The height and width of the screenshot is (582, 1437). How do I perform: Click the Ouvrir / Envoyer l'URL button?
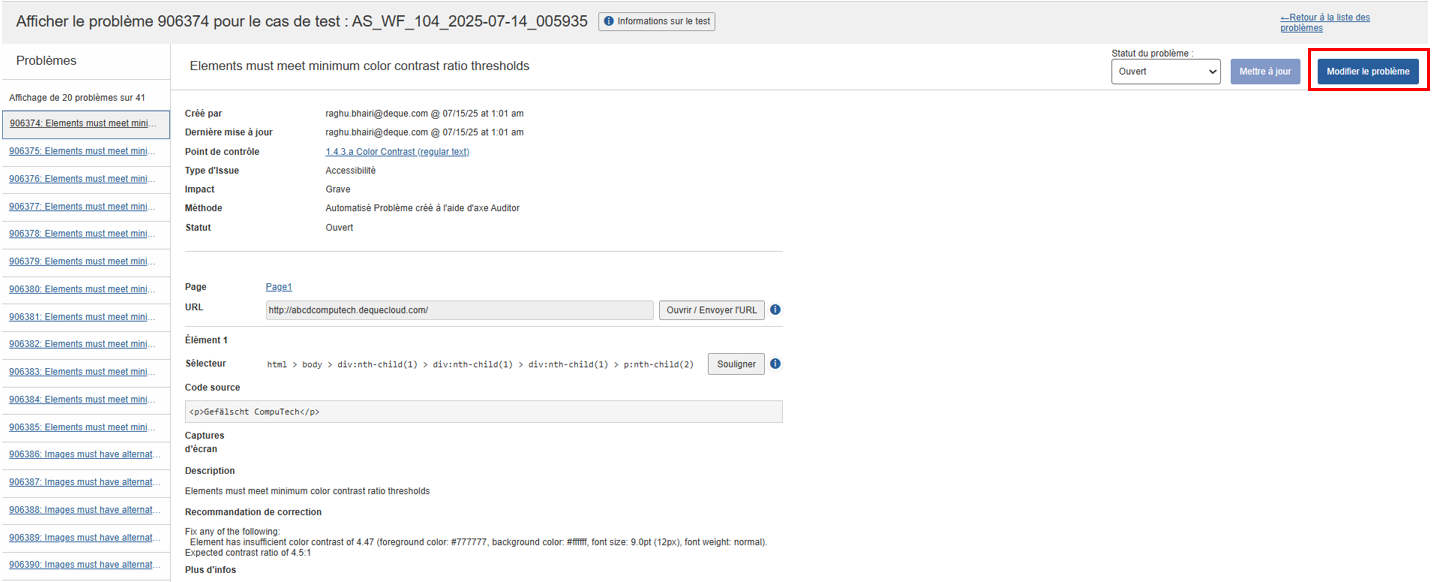pyautogui.click(x=711, y=310)
